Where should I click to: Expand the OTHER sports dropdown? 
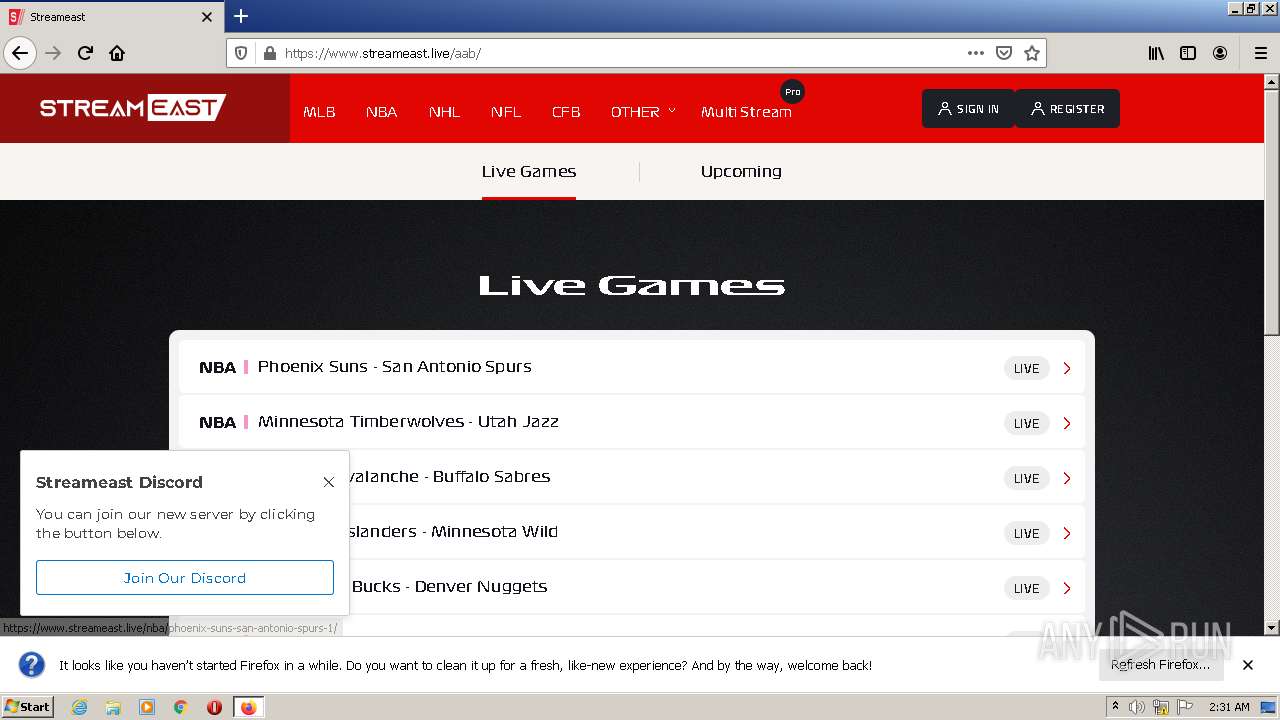click(643, 112)
